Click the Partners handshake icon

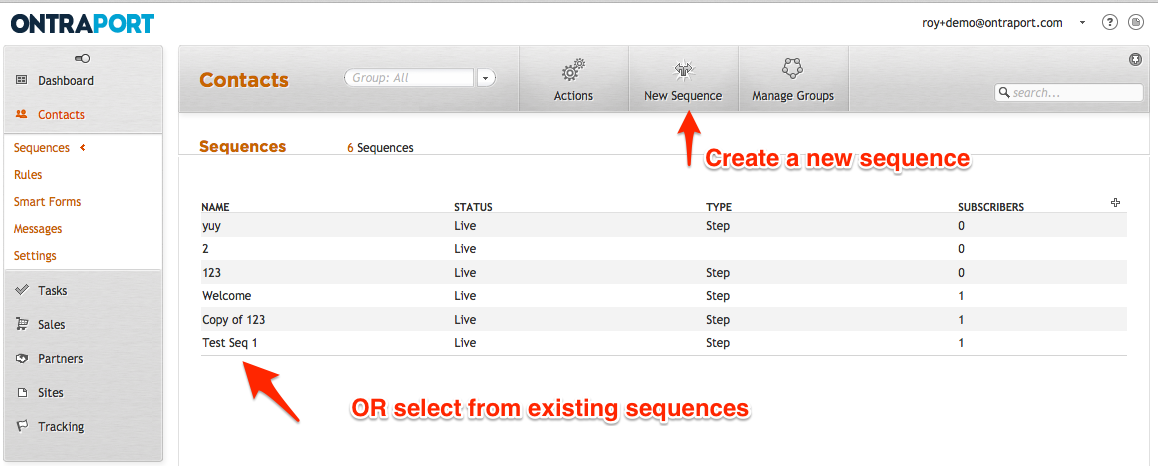[21, 358]
